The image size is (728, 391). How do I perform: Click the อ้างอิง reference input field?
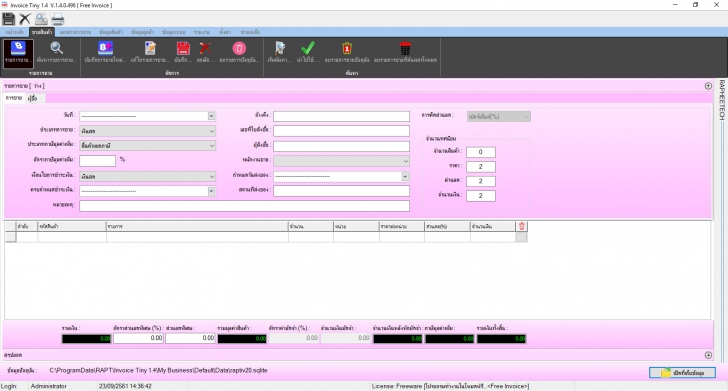341,116
